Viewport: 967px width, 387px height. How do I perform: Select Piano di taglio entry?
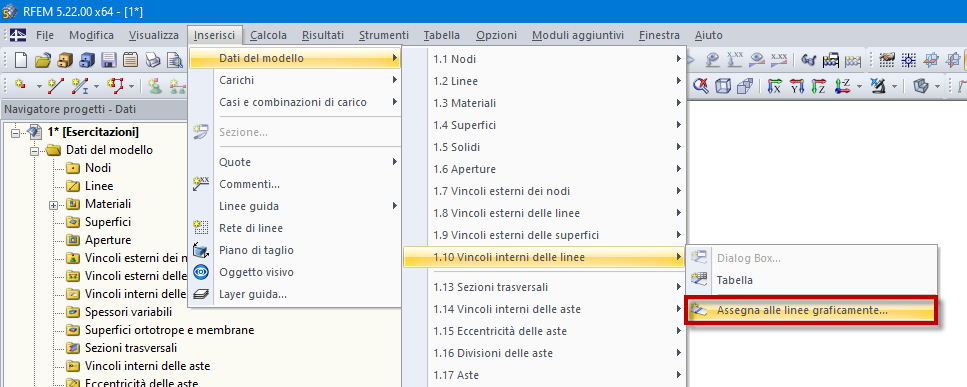(295, 250)
